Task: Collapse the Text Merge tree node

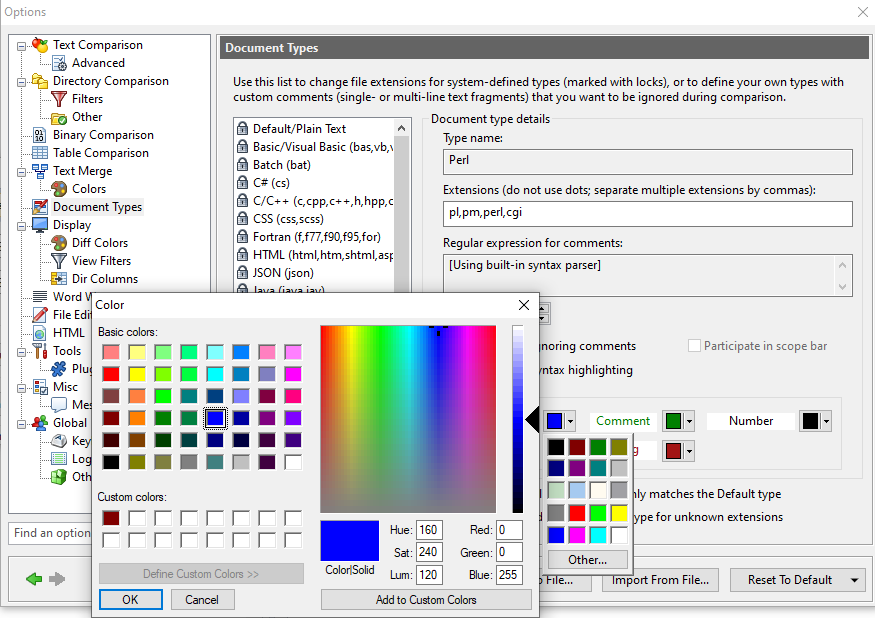Action: [x=21, y=173]
